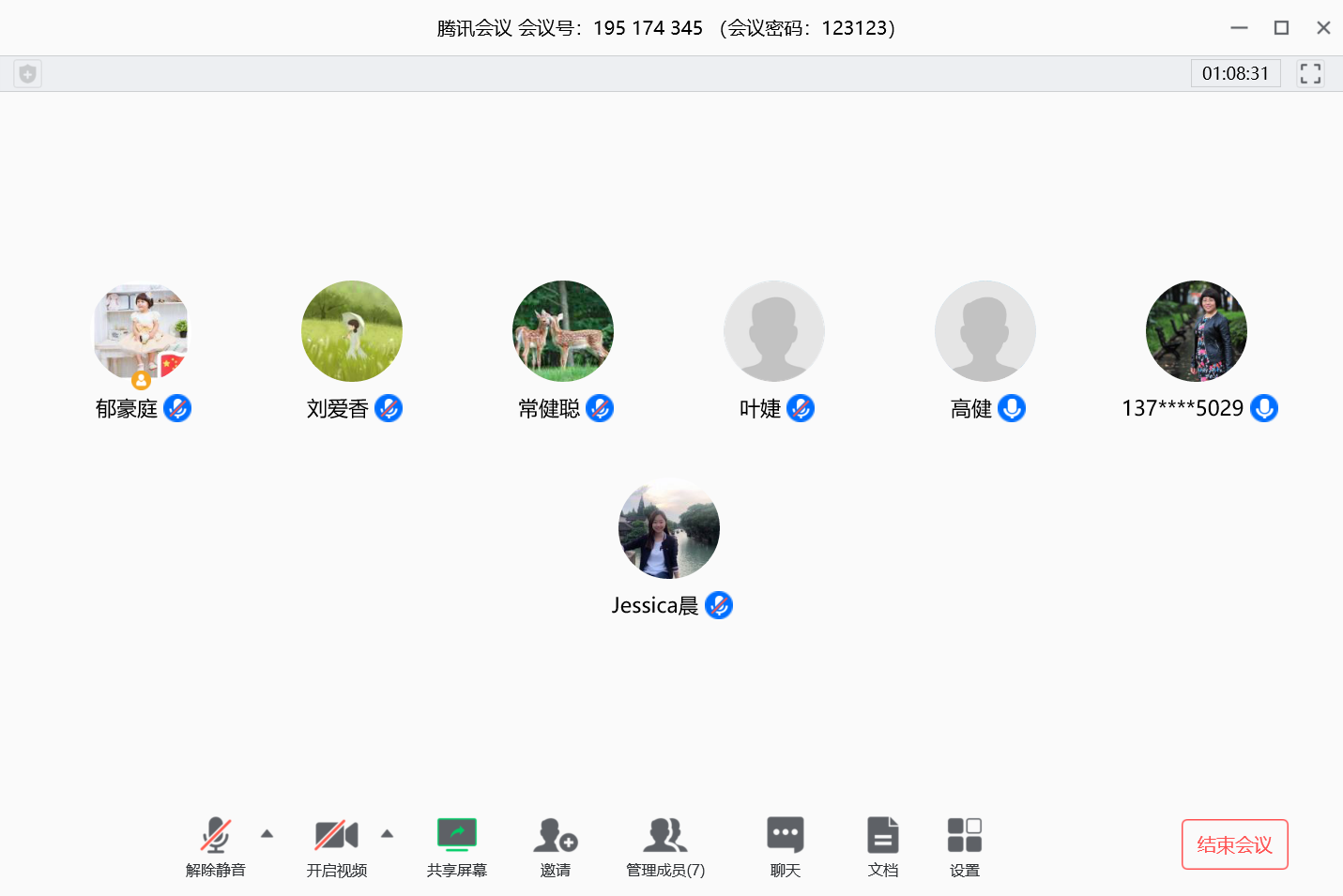Image resolution: width=1343 pixels, height=896 pixels.
Task: Click the shield security icon at top left
Action: pos(27,73)
